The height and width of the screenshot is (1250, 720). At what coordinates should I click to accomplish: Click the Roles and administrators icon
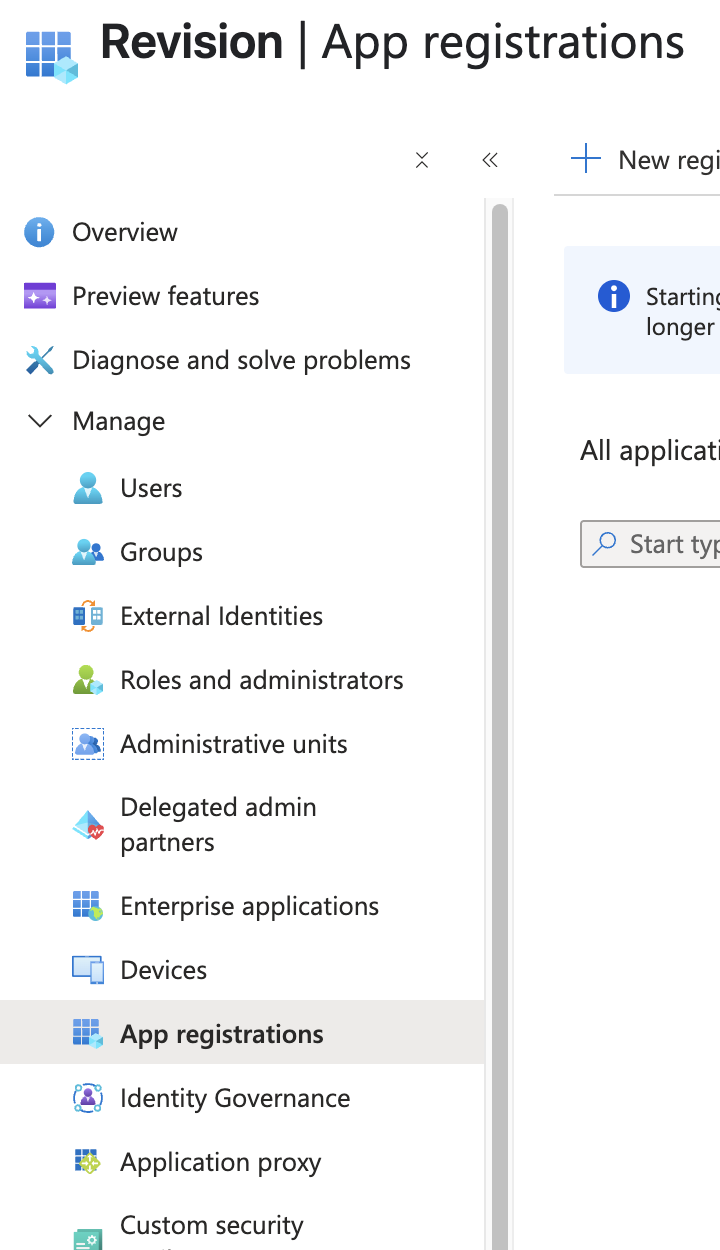88,680
